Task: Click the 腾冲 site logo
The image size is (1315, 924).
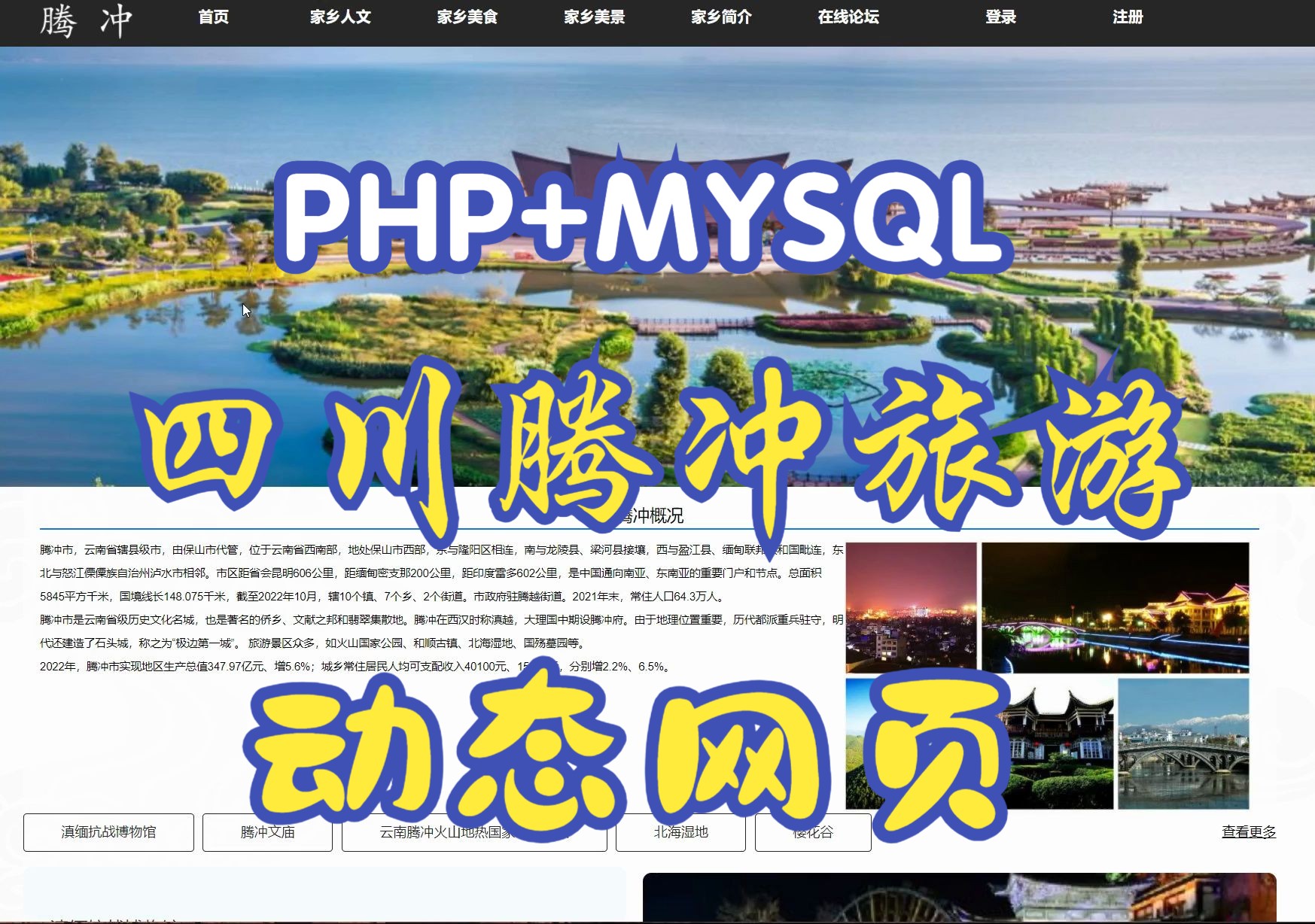Action: pyautogui.click(x=86, y=20)
